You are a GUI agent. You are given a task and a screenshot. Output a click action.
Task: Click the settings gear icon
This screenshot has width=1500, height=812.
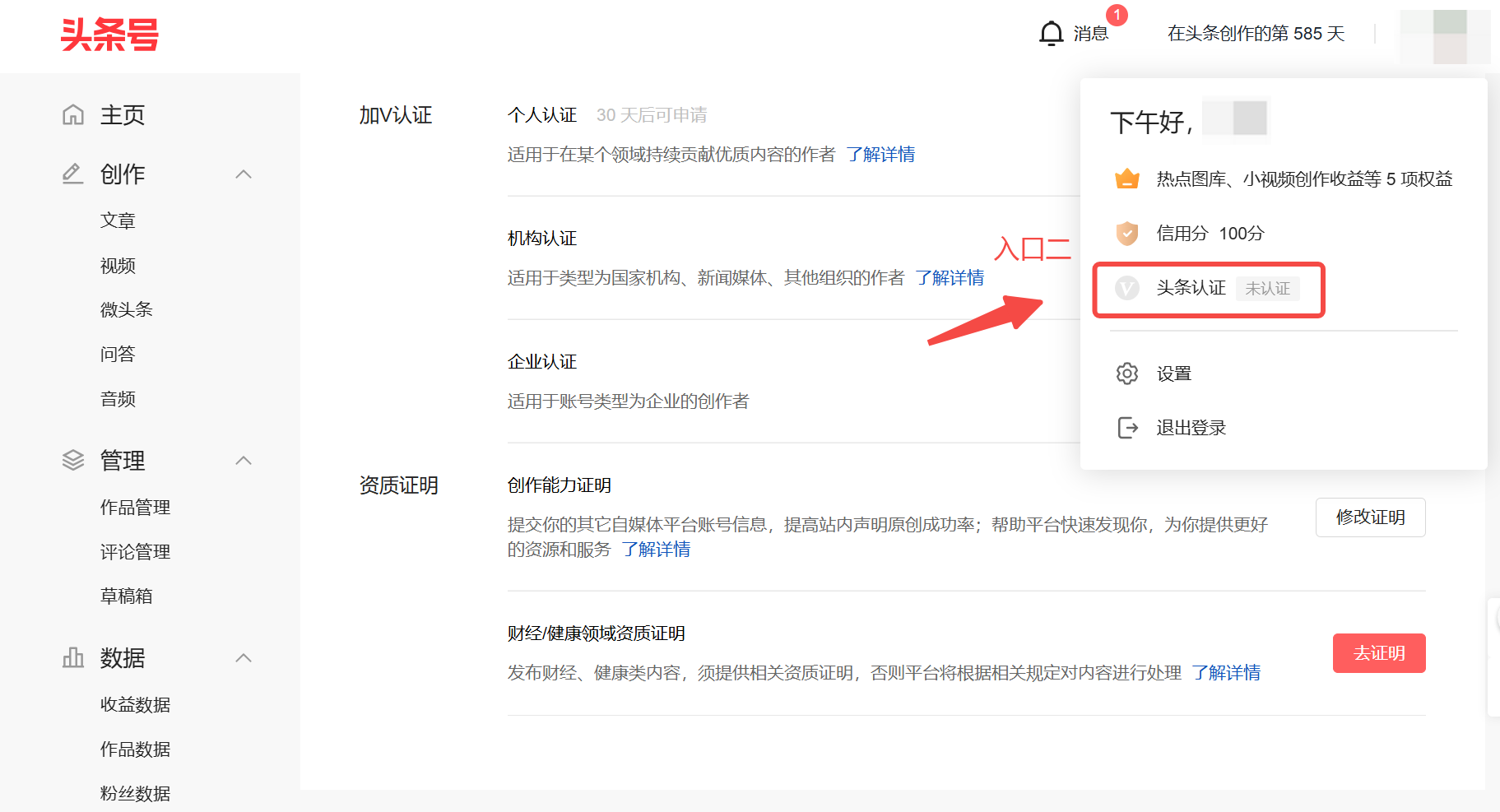1126,374
